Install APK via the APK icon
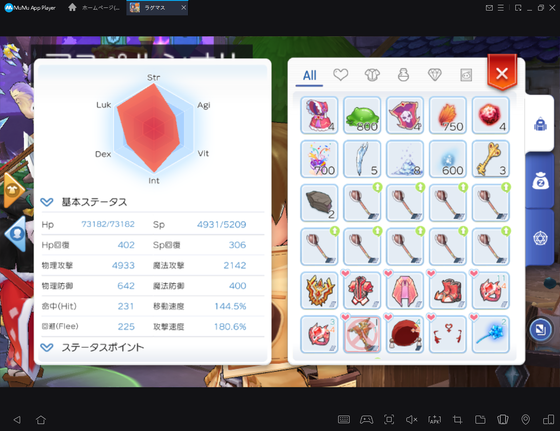This screenshot has width=560, height=431. pos(434,420)
